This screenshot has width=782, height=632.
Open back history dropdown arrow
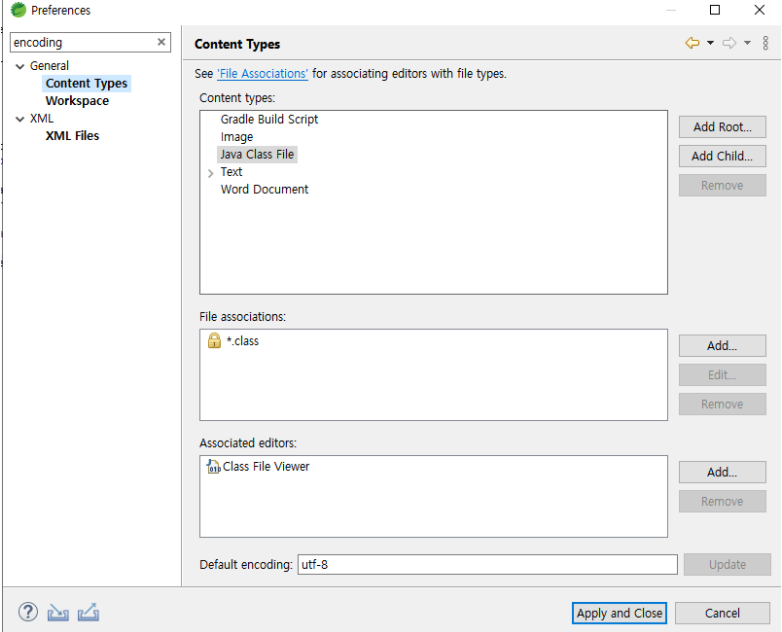coord(710,43)
